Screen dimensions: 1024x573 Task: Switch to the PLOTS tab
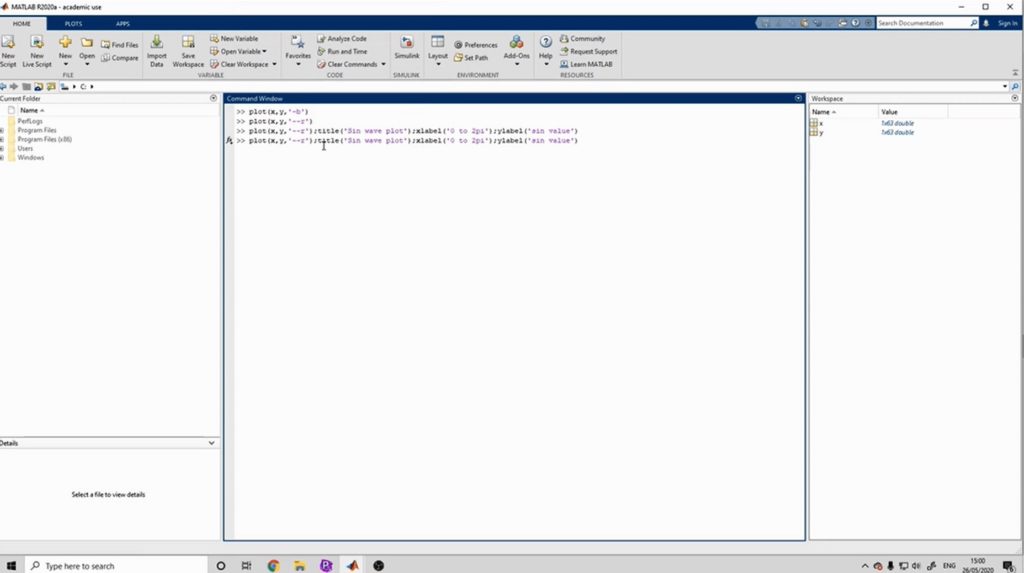pyautogui.click(x=73, y=23)
